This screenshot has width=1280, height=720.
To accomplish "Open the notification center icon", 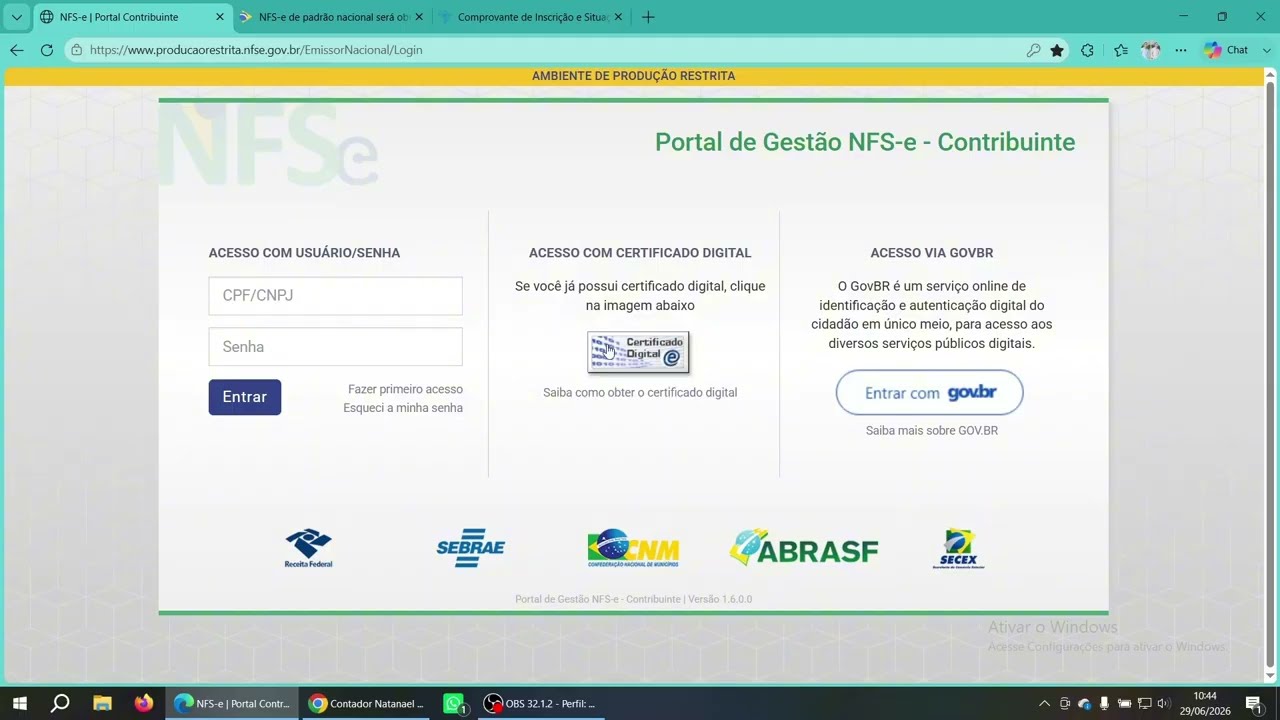I will (x=1253, y=703).
